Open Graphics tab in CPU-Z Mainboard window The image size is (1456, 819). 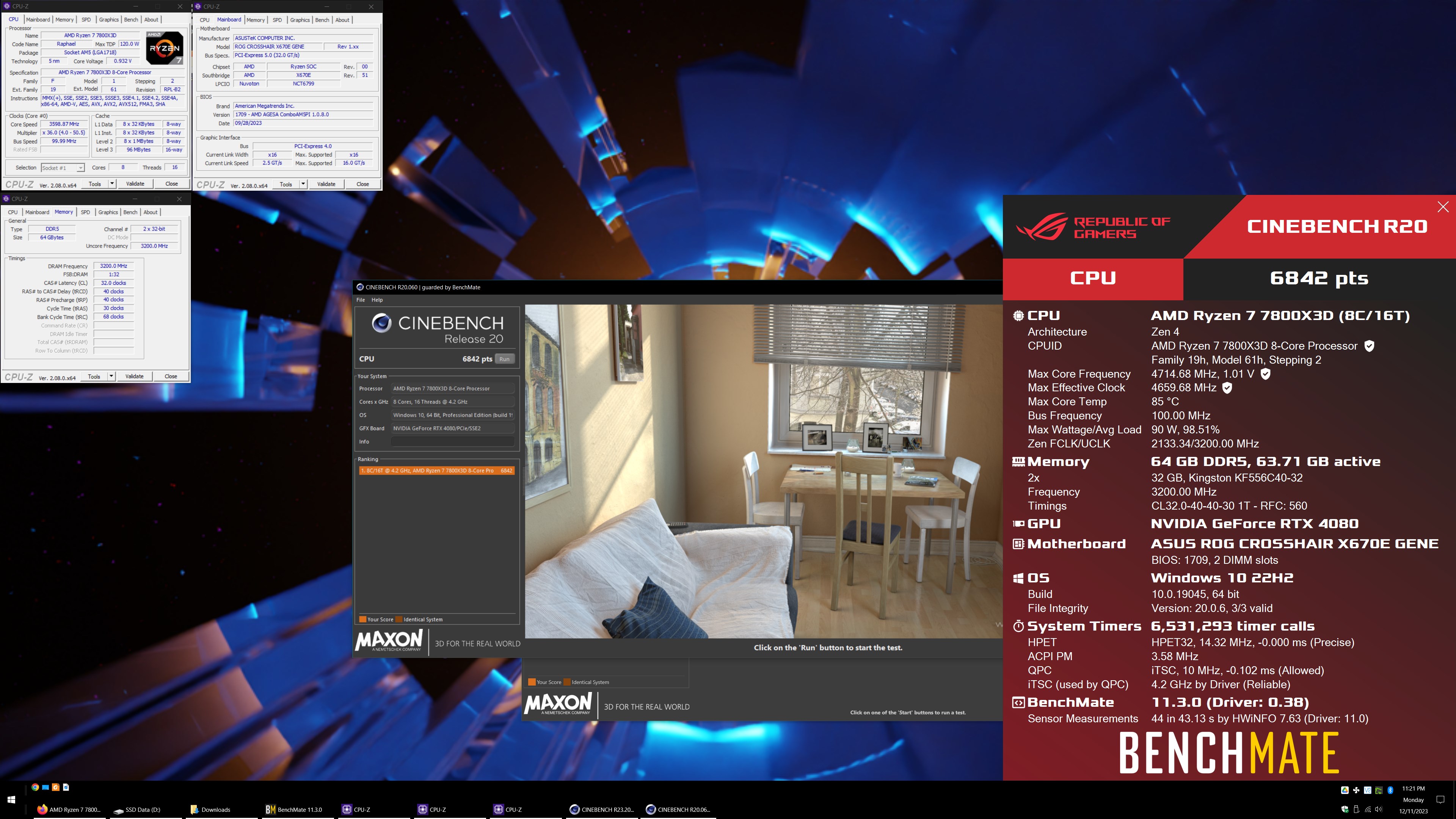click(300, 20)
